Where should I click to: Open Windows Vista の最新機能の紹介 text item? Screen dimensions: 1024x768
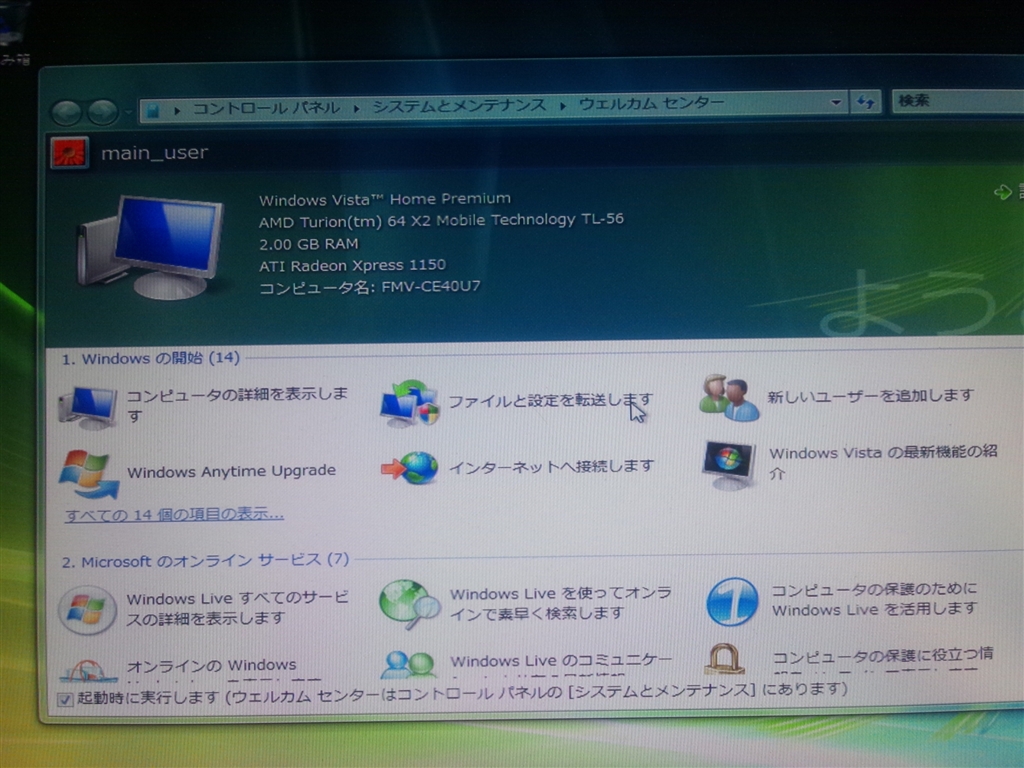883,462
